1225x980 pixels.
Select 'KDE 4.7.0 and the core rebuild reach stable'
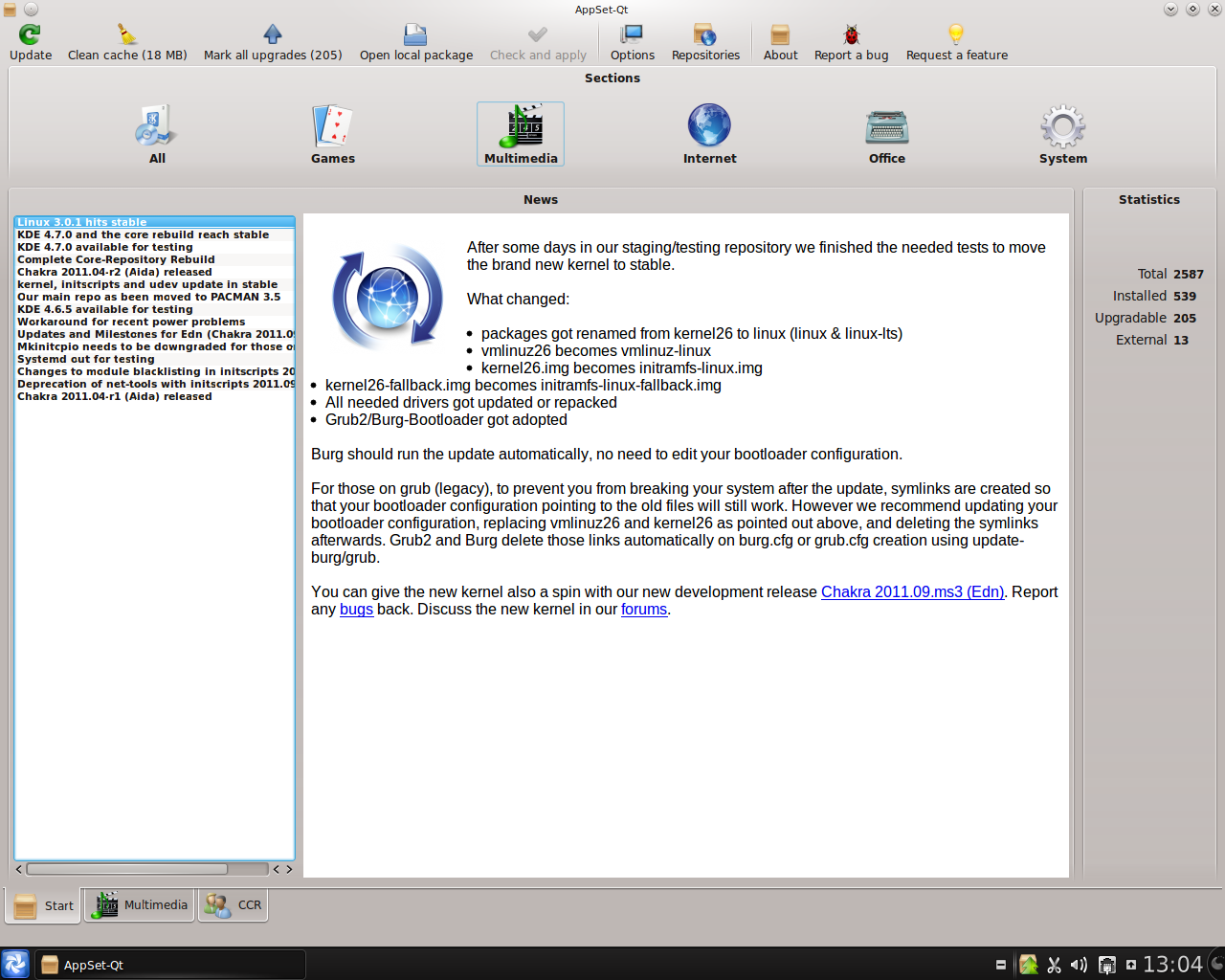[154, 234]
